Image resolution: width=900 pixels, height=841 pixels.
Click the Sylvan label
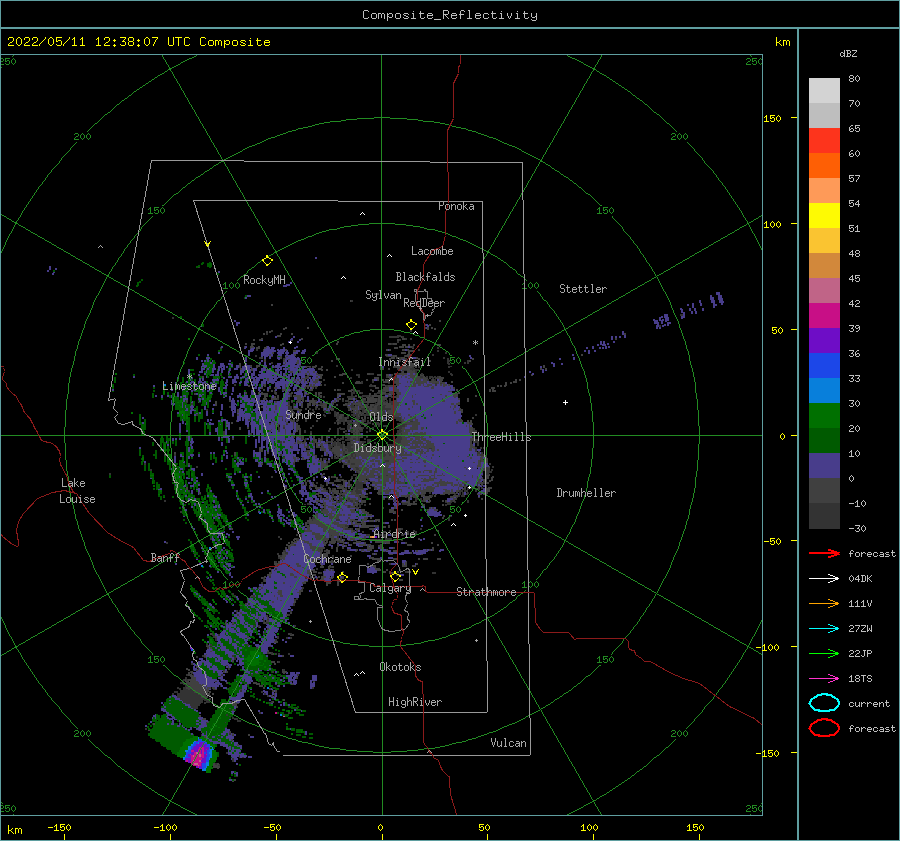[x=383, y=295]
